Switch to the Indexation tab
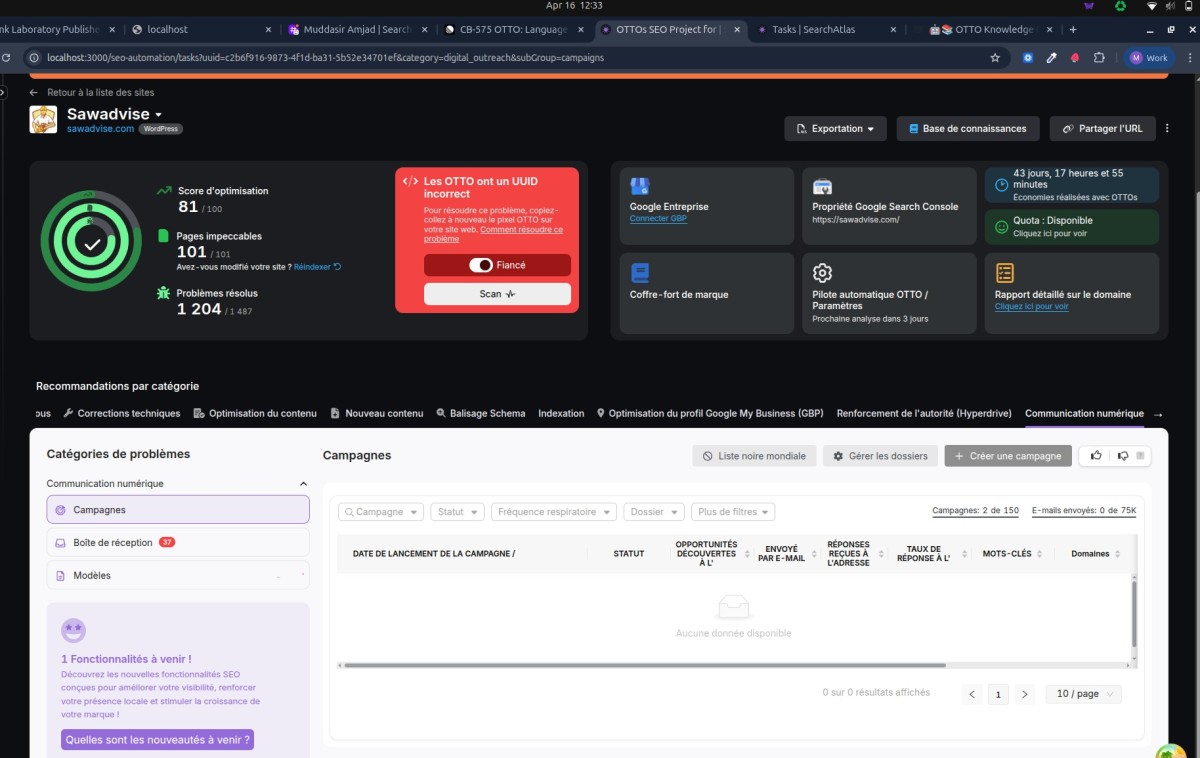This screenshot has height=758, width=1200. pyautogui.click(x=561, y=413)
